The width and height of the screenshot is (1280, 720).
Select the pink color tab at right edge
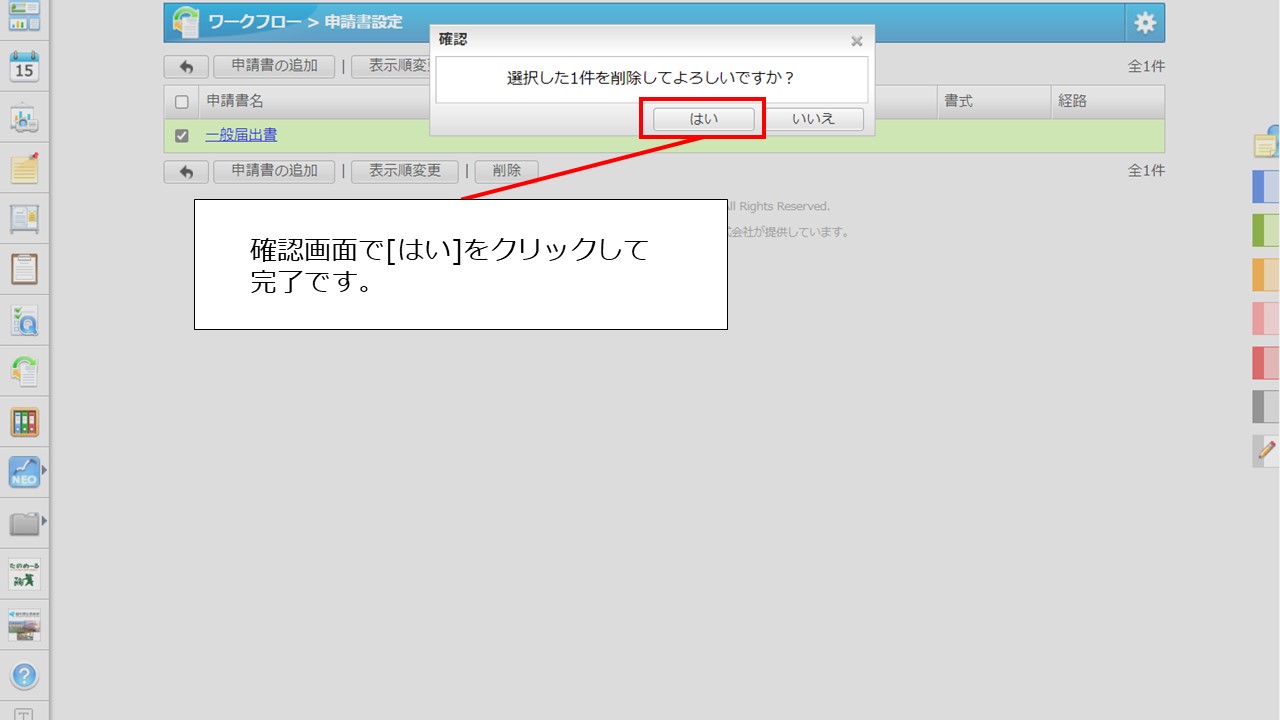1267,319
